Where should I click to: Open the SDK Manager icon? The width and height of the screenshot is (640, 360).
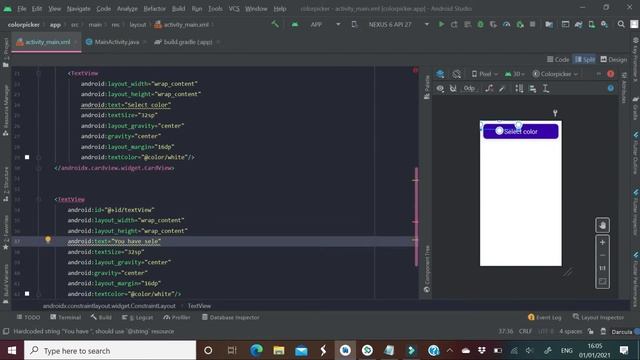point(604,24)
